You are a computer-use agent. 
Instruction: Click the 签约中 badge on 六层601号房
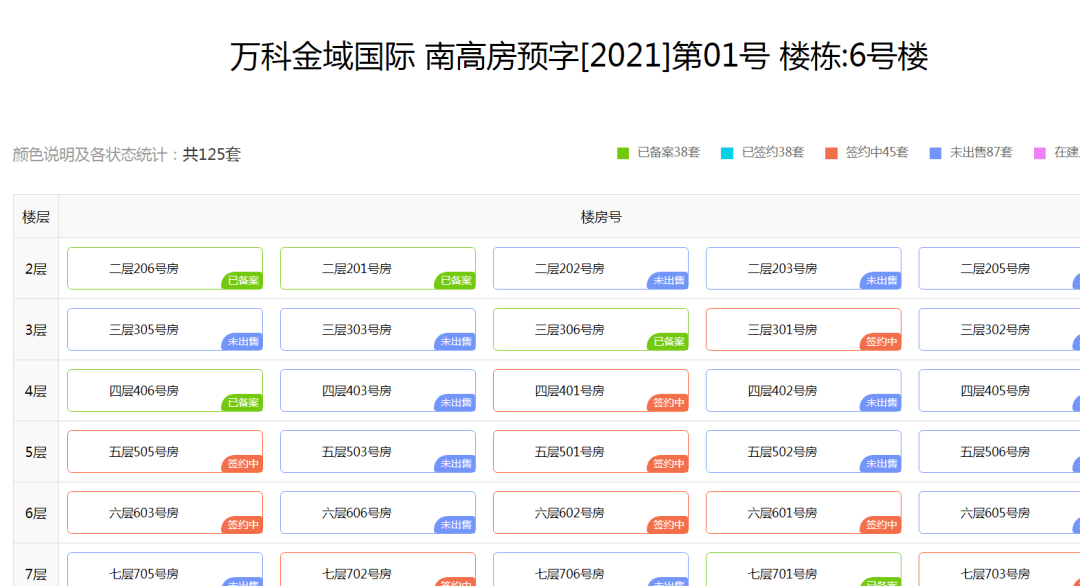pos(881,525)
